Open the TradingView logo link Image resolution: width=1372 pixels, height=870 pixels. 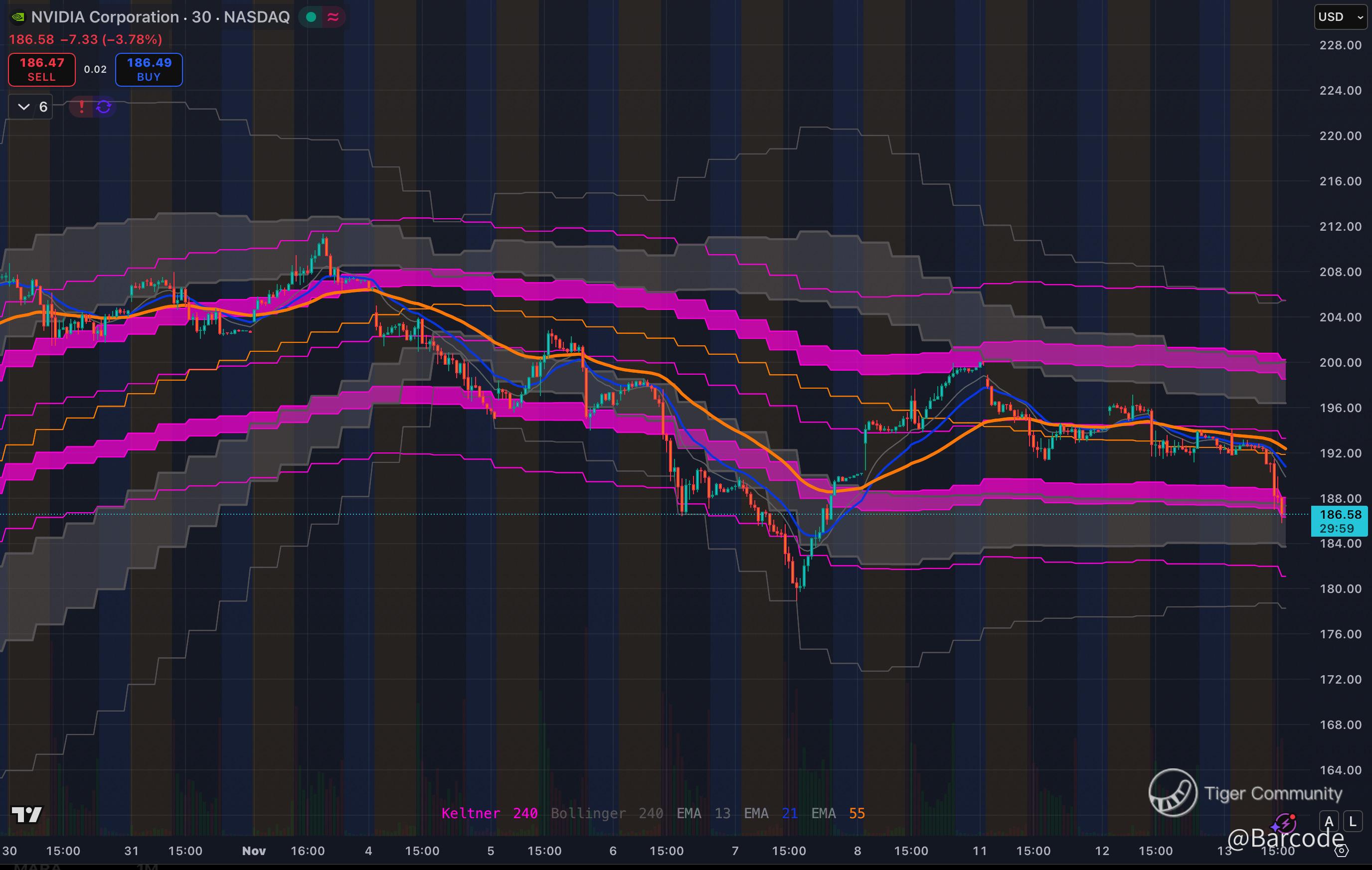26,814
